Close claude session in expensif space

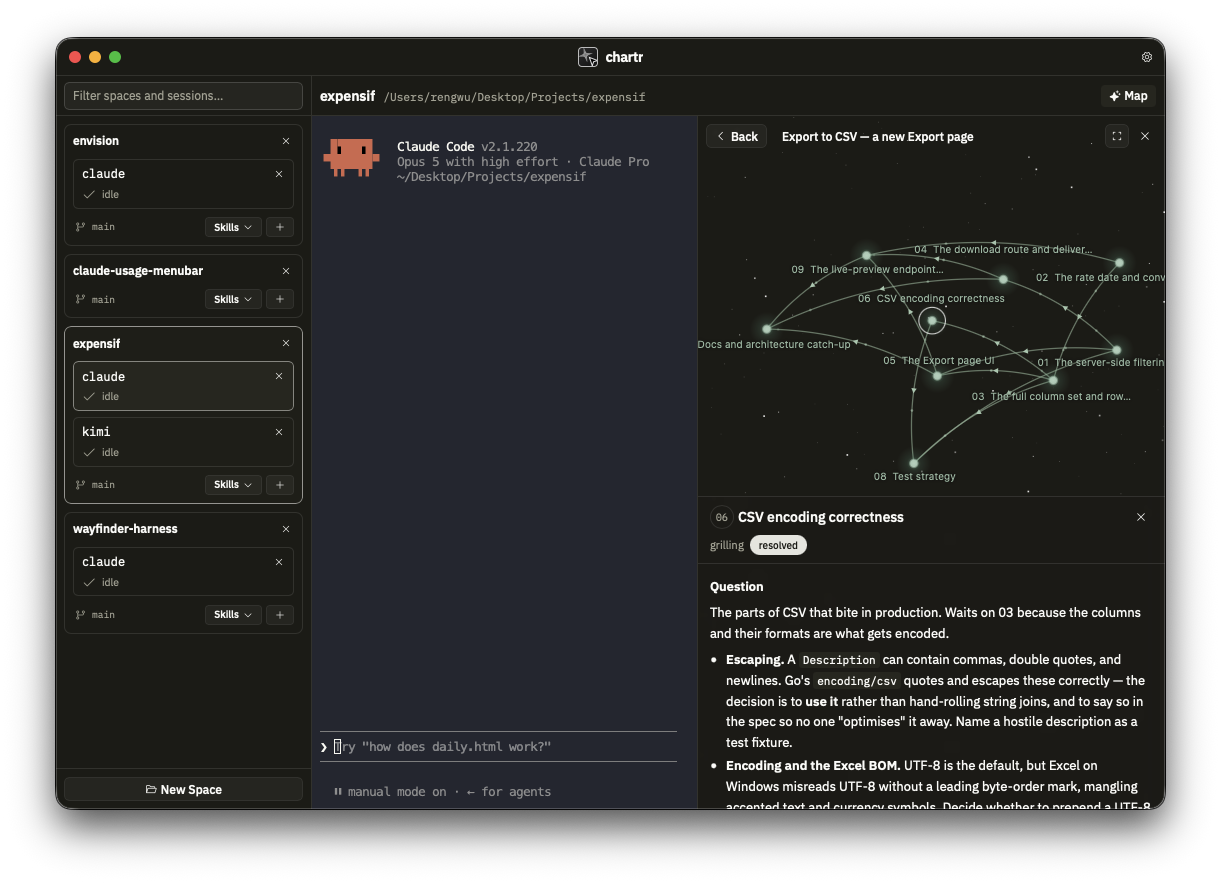point(279,376)
